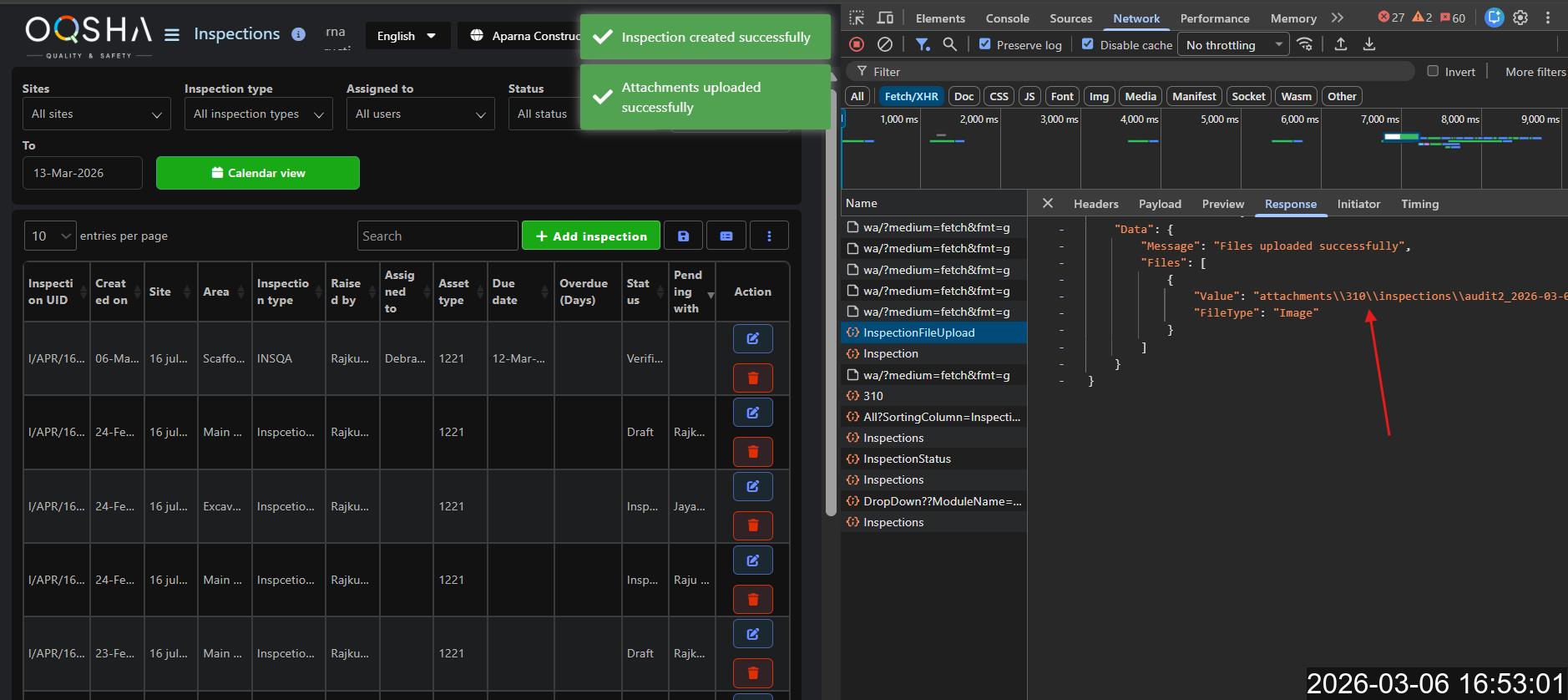Expand the All inspection types dropdown

coord(258,114)
